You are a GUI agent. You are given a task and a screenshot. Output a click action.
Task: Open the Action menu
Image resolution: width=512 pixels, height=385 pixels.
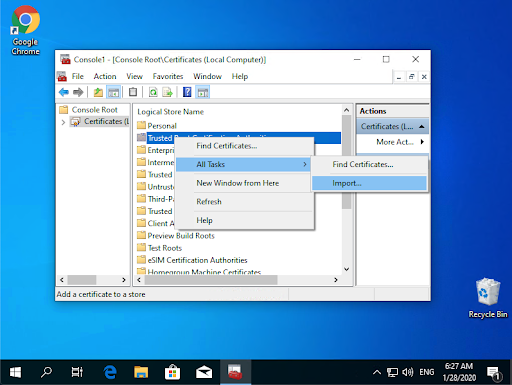click(105, 76)
